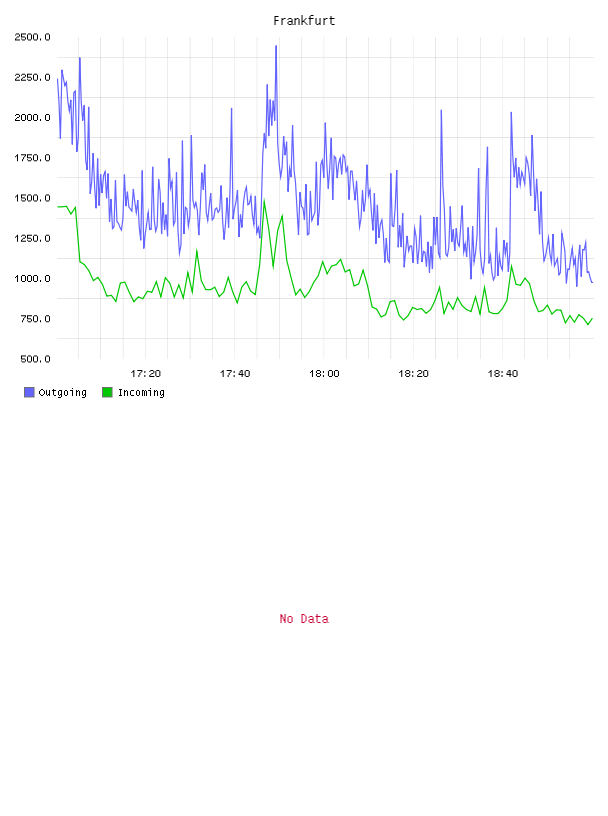
Task: Click the 17:40 time axis label
Action: pos(235,374)
